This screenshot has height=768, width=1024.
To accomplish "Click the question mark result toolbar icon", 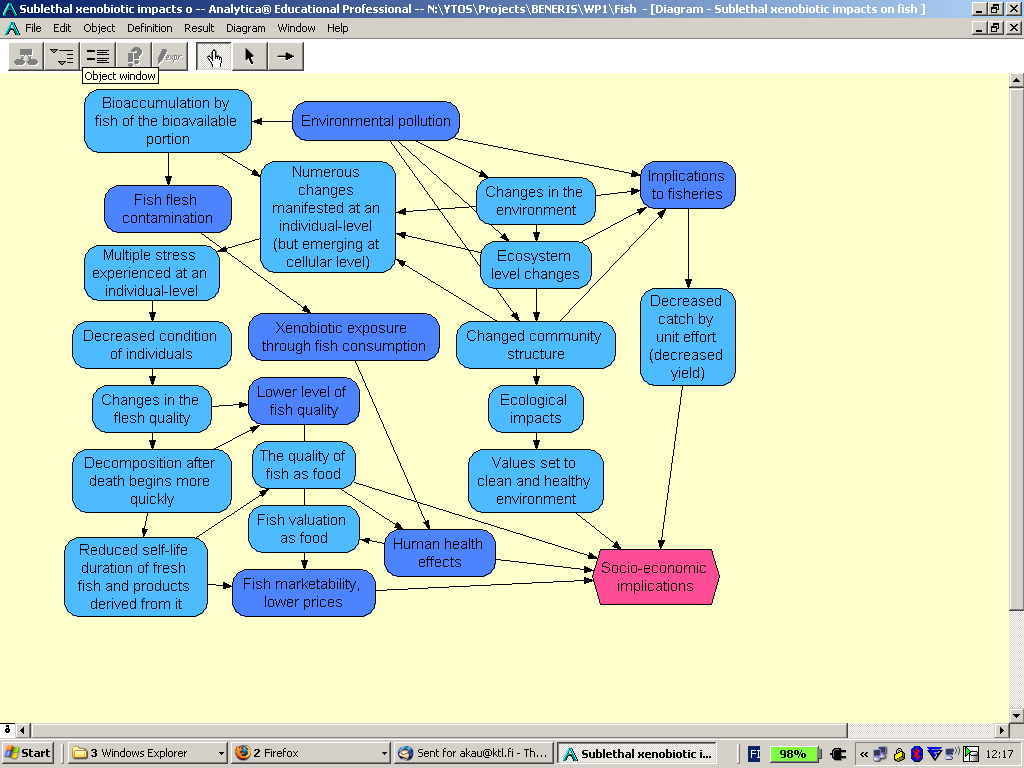I will [133, 57].
